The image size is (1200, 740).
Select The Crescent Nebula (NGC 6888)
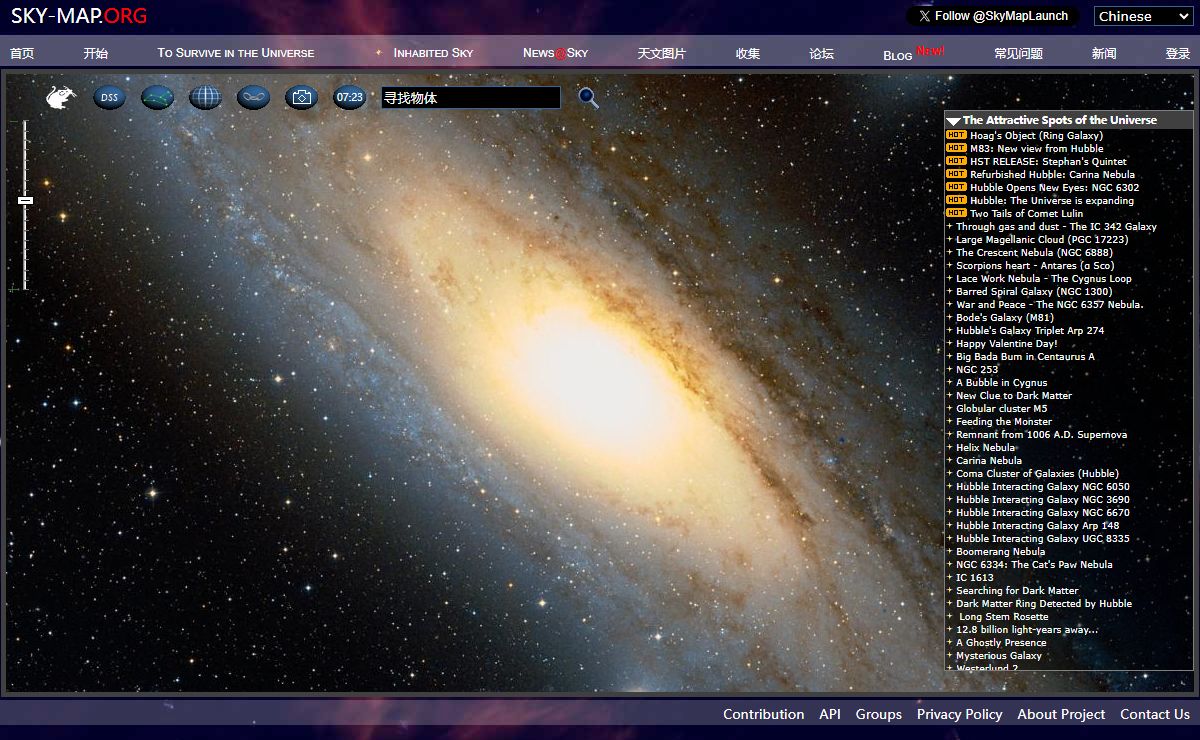(1034, 252)
